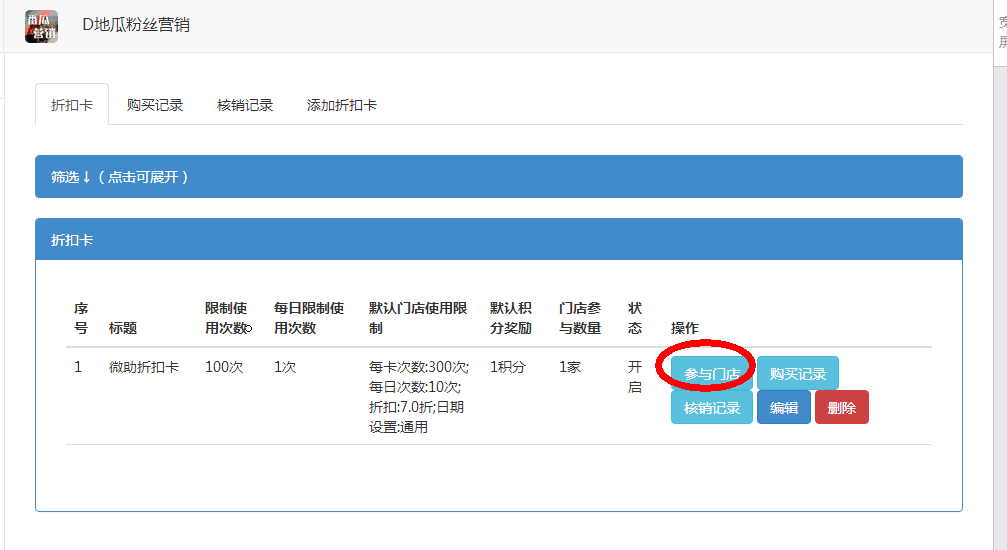This screenshot has width=1007, height=550.
Task: Click the 1家 store count cell
Action: (x=570, y=367)
